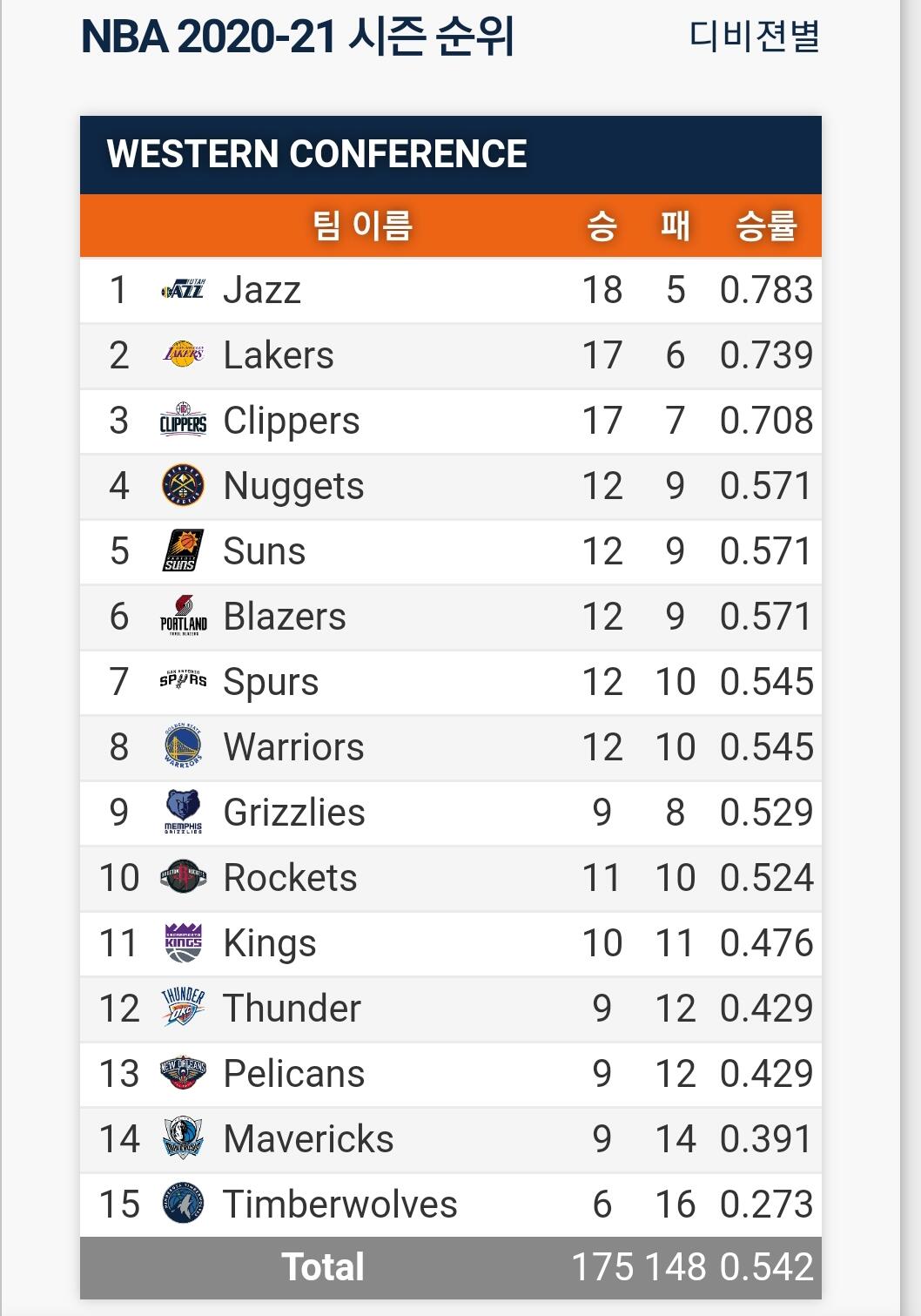Click the 승 wins column header
921x1316 pixels.
[x=602, y=226]
